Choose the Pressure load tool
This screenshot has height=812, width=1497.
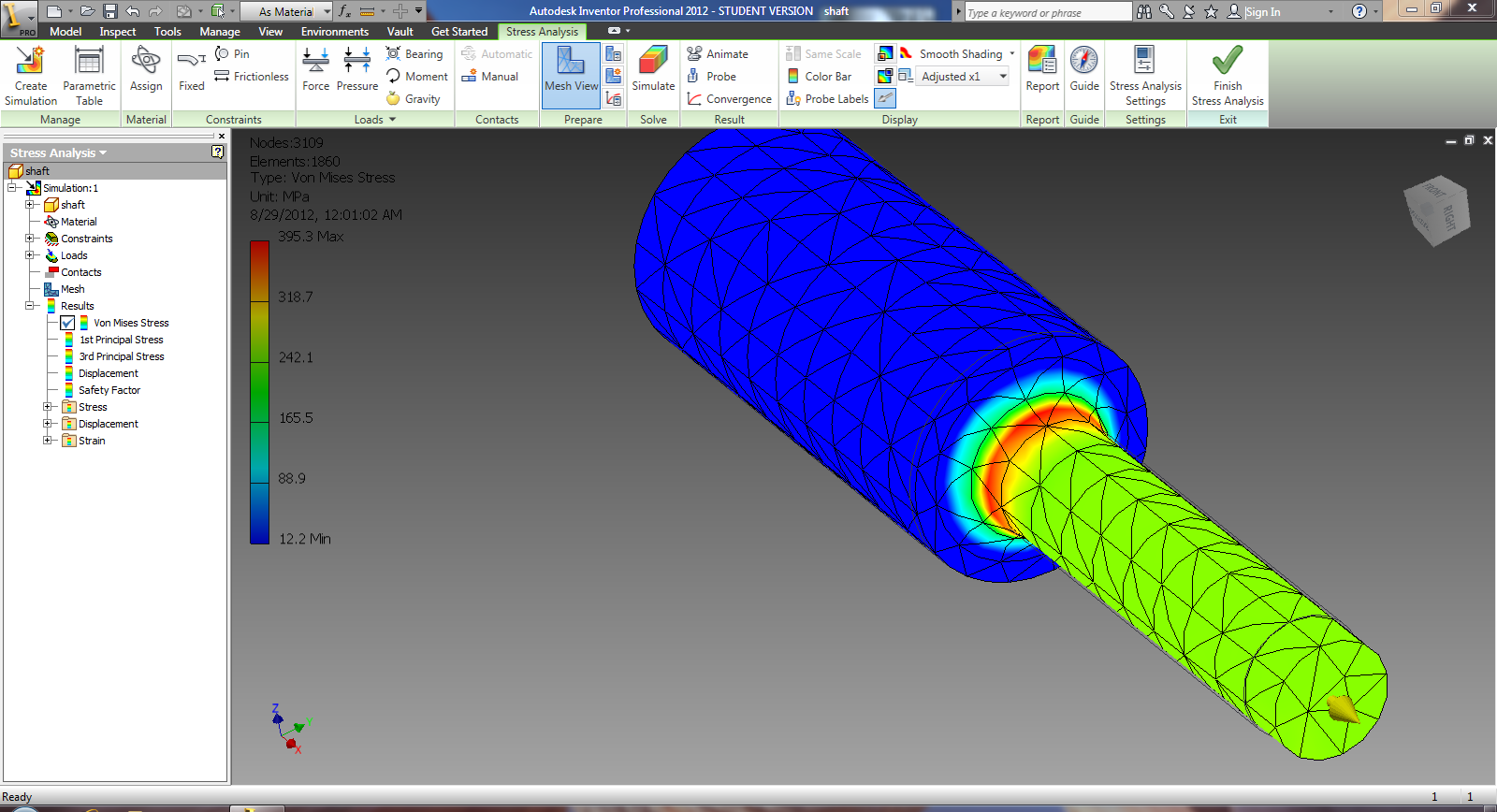tap(357, 69)
